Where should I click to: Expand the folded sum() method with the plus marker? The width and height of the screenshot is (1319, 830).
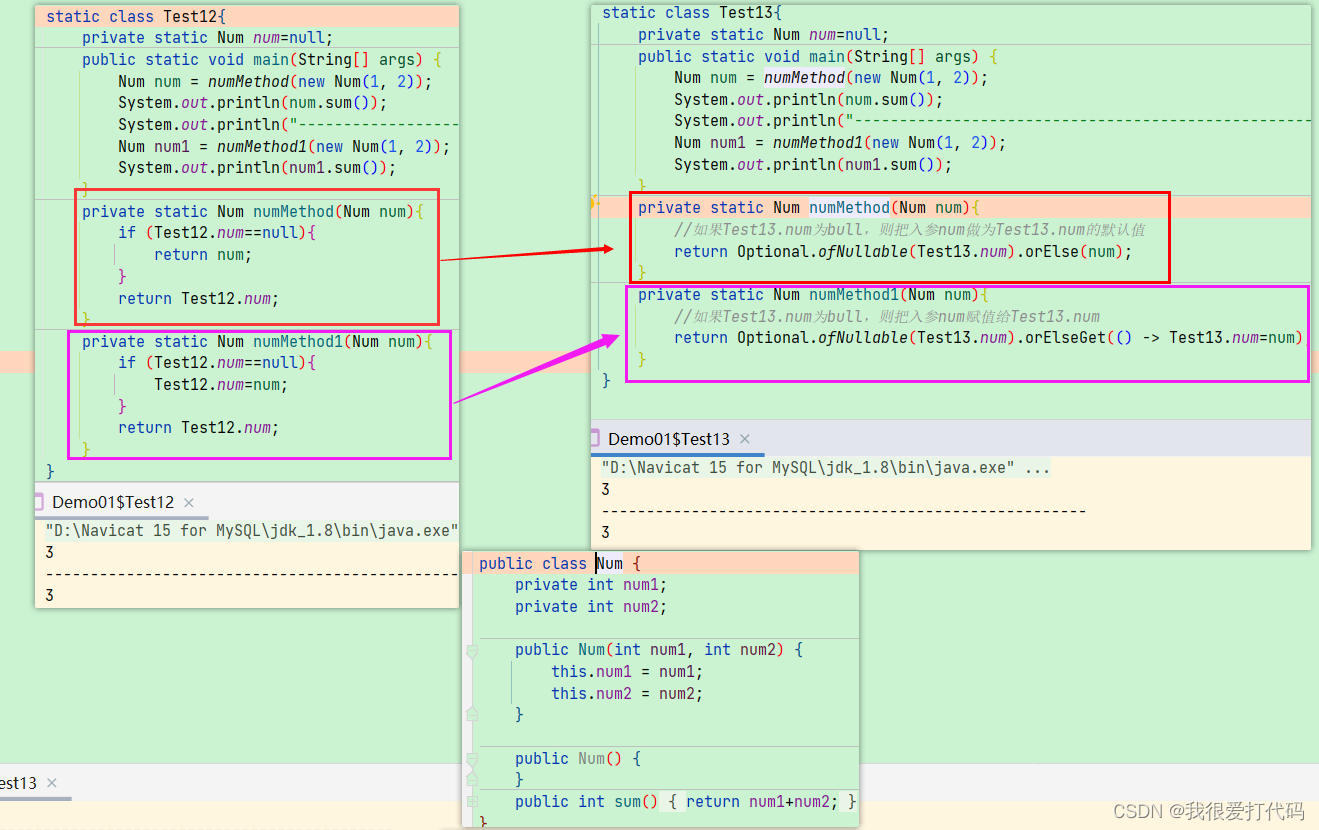point(472,802)
